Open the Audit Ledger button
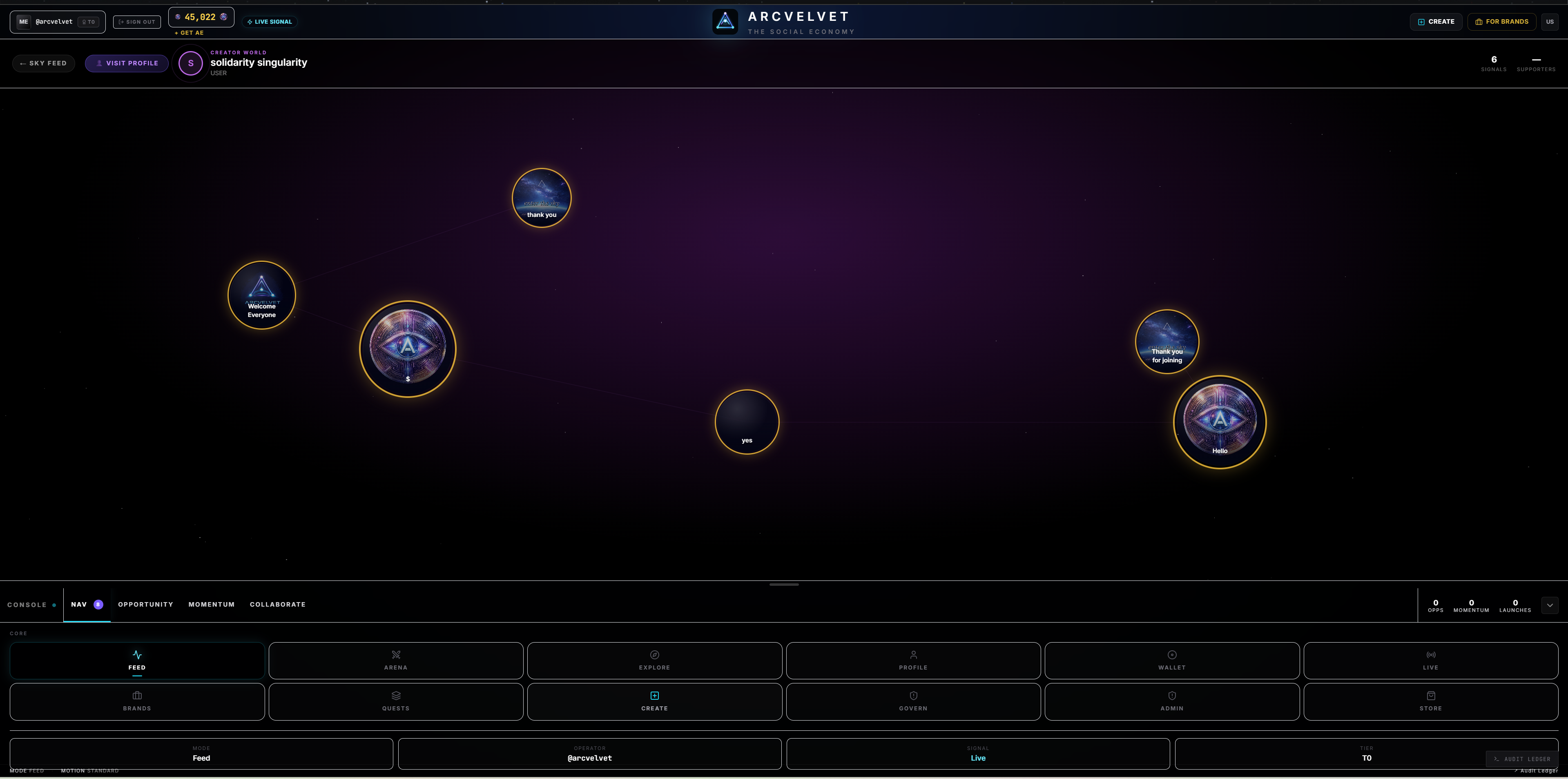 [1522, 759]
